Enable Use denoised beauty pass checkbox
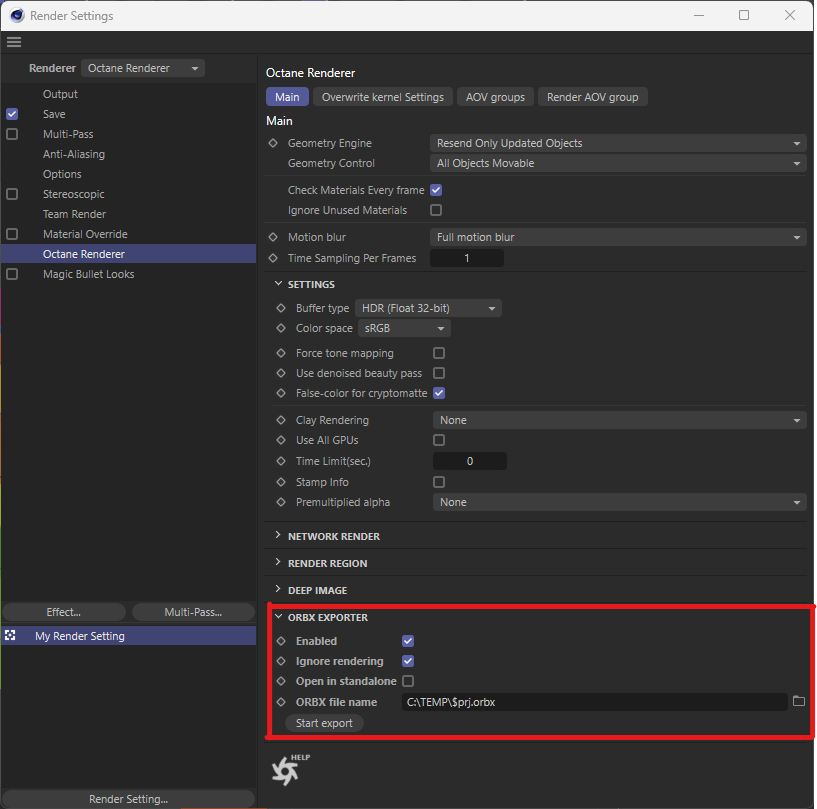This screenshot has height=809, width=817. click(x=439, y=373)
